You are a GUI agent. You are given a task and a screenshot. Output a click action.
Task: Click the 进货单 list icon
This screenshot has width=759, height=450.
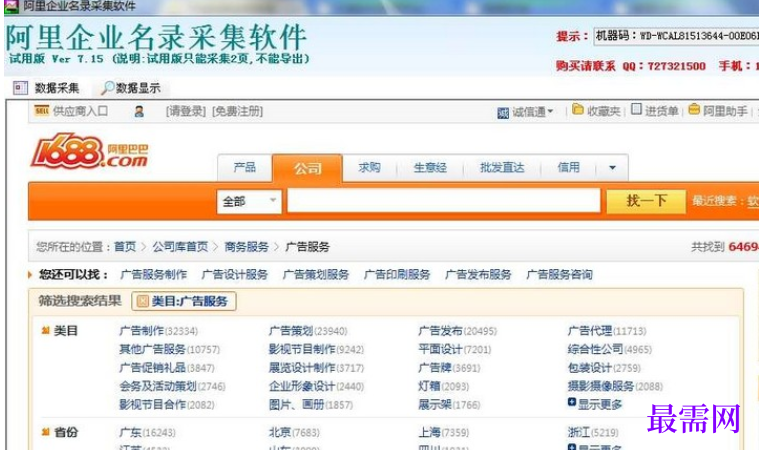pyautogui.click(x=637, y=109)
